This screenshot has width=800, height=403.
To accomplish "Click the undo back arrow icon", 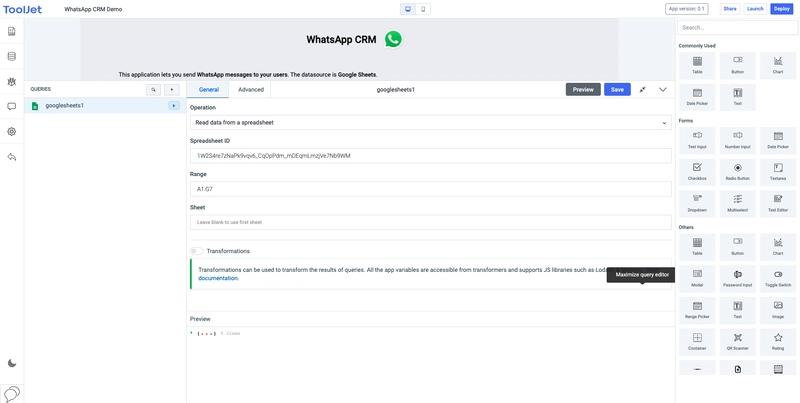I will click(12, 157).
